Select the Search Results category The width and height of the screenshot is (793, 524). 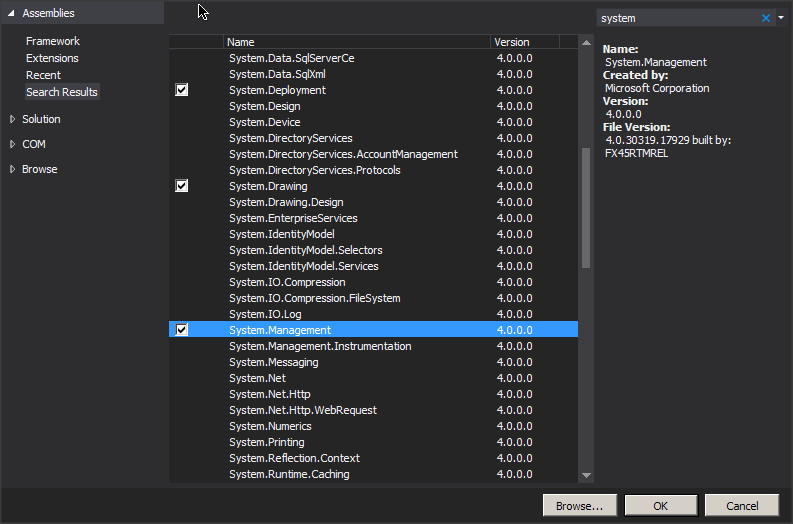62,92
